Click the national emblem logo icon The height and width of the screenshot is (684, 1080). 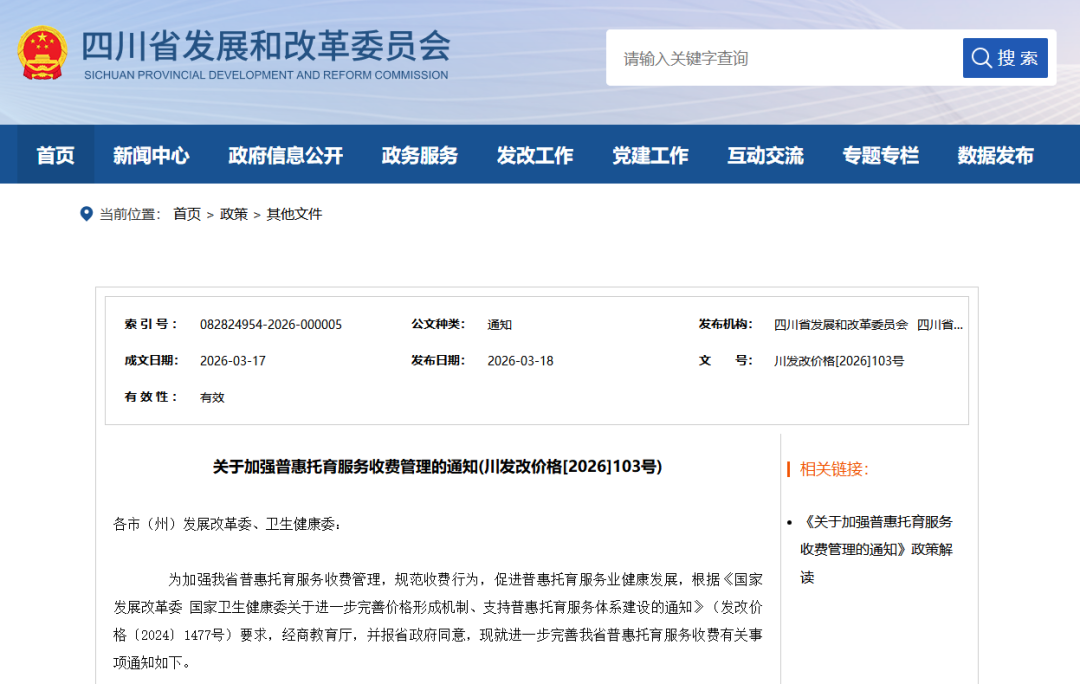pos(43,53)
